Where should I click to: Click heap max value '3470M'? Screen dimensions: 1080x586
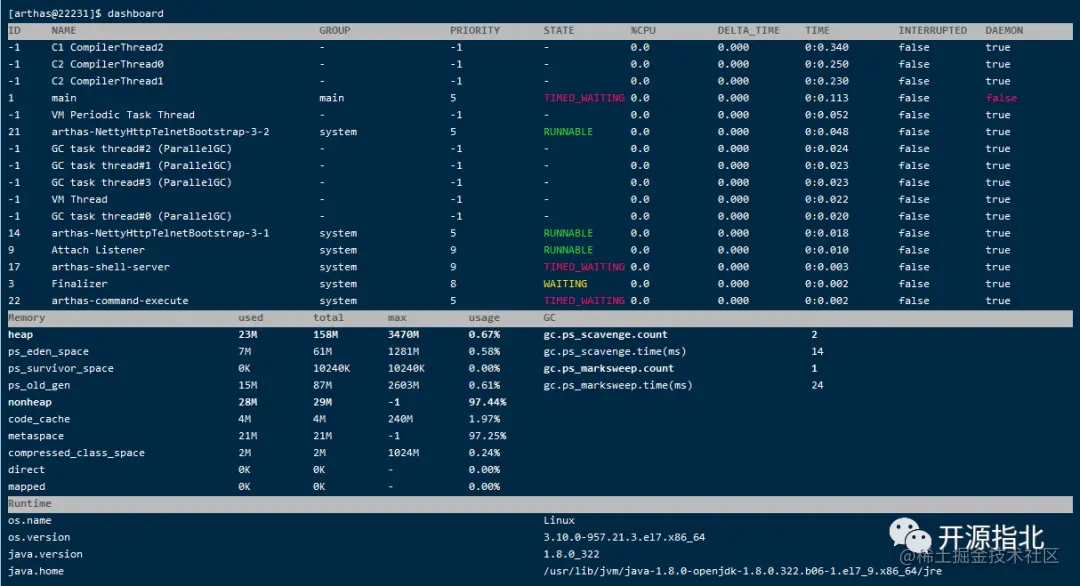(403, 334)
